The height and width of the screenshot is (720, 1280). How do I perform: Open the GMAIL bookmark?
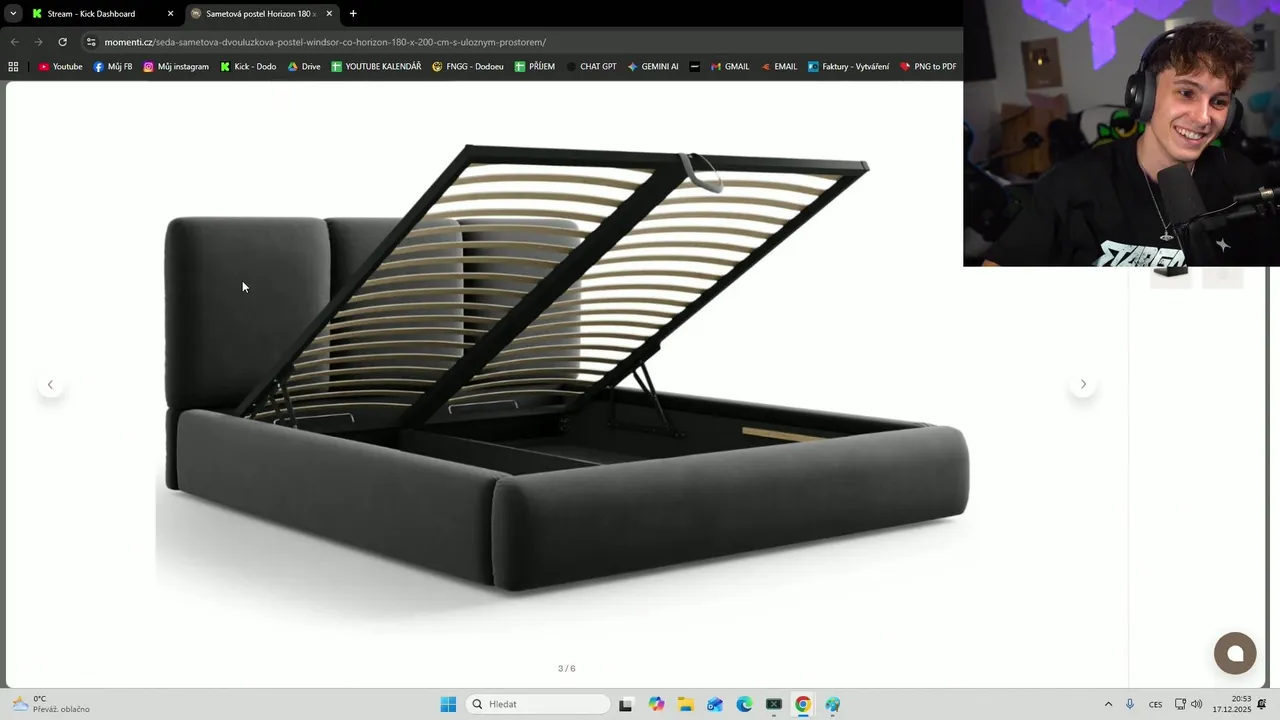(x=730, y=67)
